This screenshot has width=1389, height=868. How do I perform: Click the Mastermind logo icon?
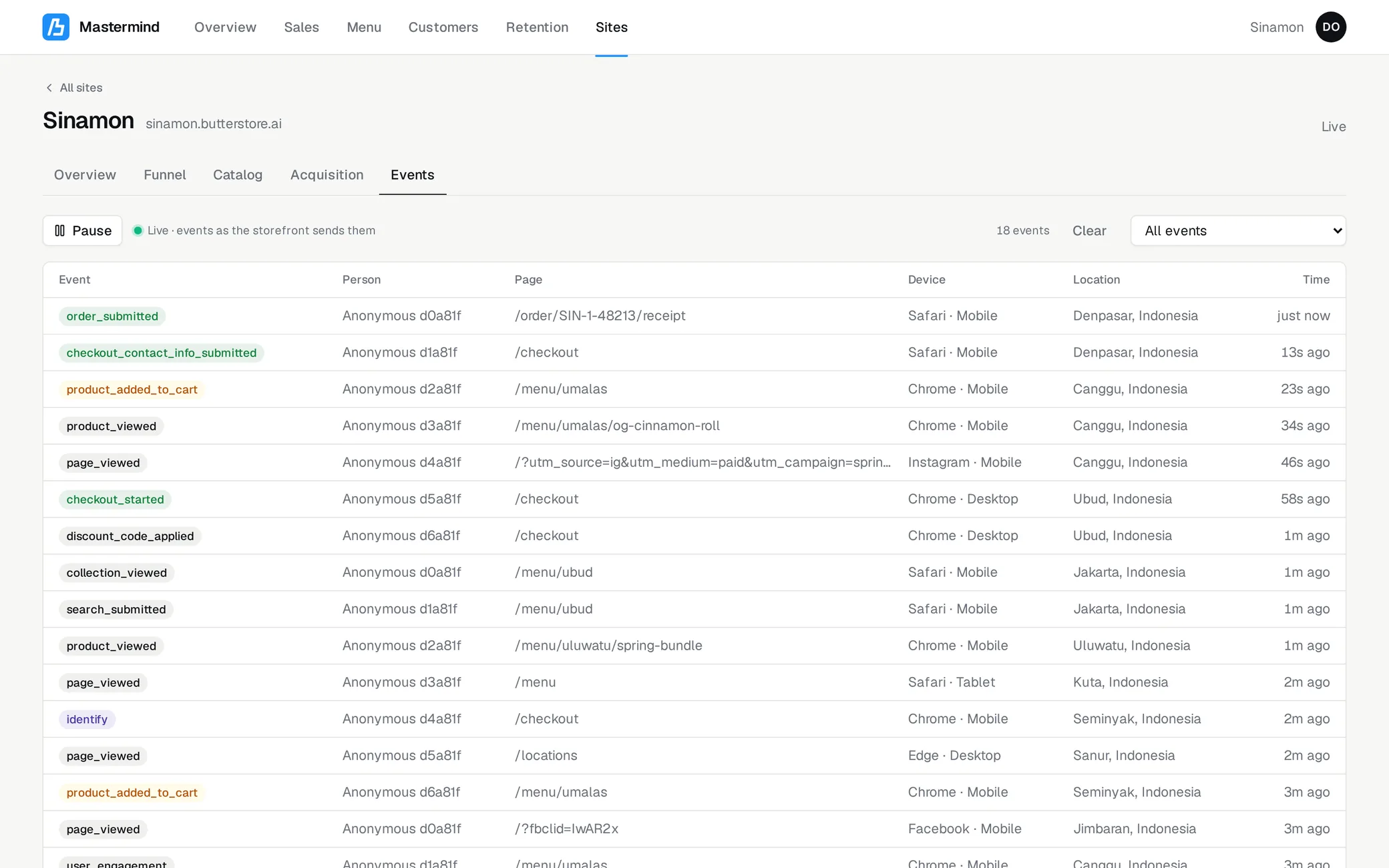pyautogui.click(x=56, y=27)
